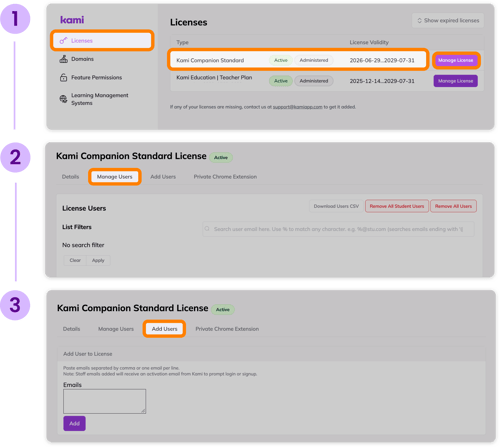Select the highlighted Manage Users tab
This screenshot has height=447, width=500.
(115, 177)
